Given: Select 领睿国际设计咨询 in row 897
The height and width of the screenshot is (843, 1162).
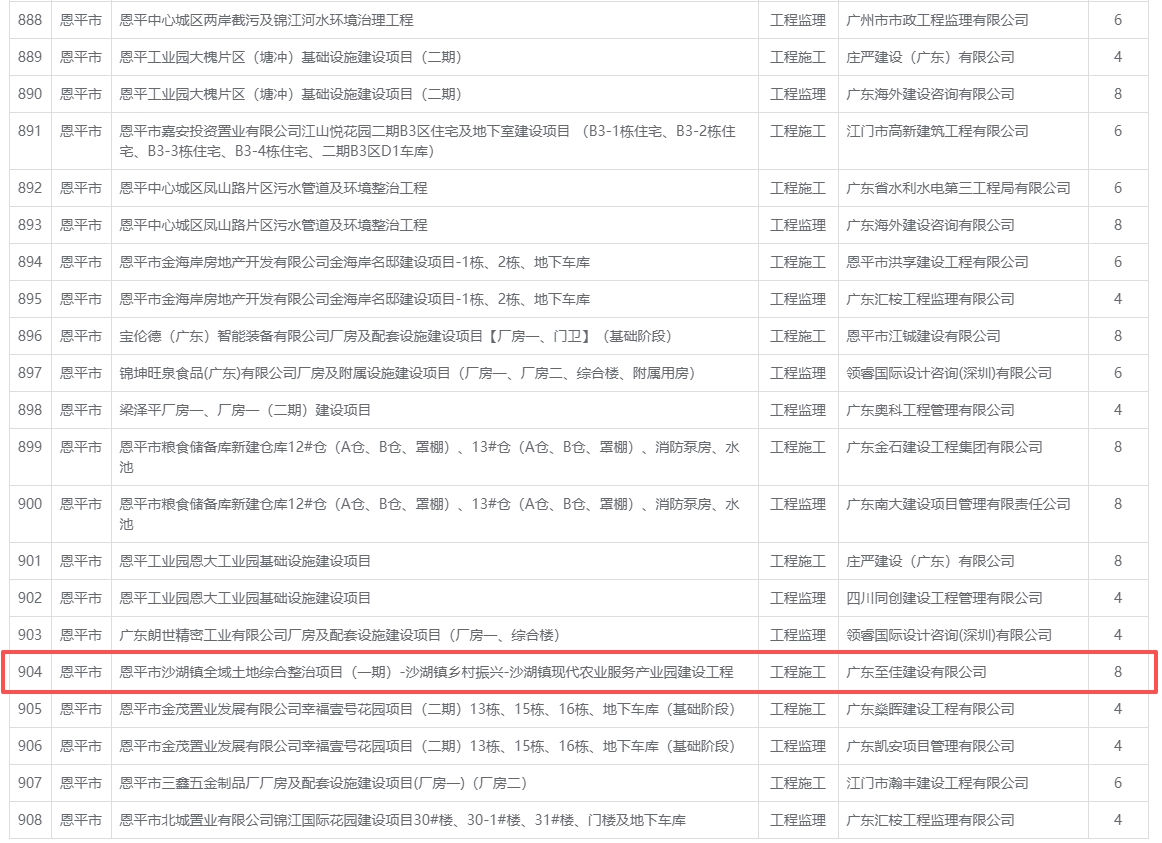Looking at the screenshot, I should 949,373.
